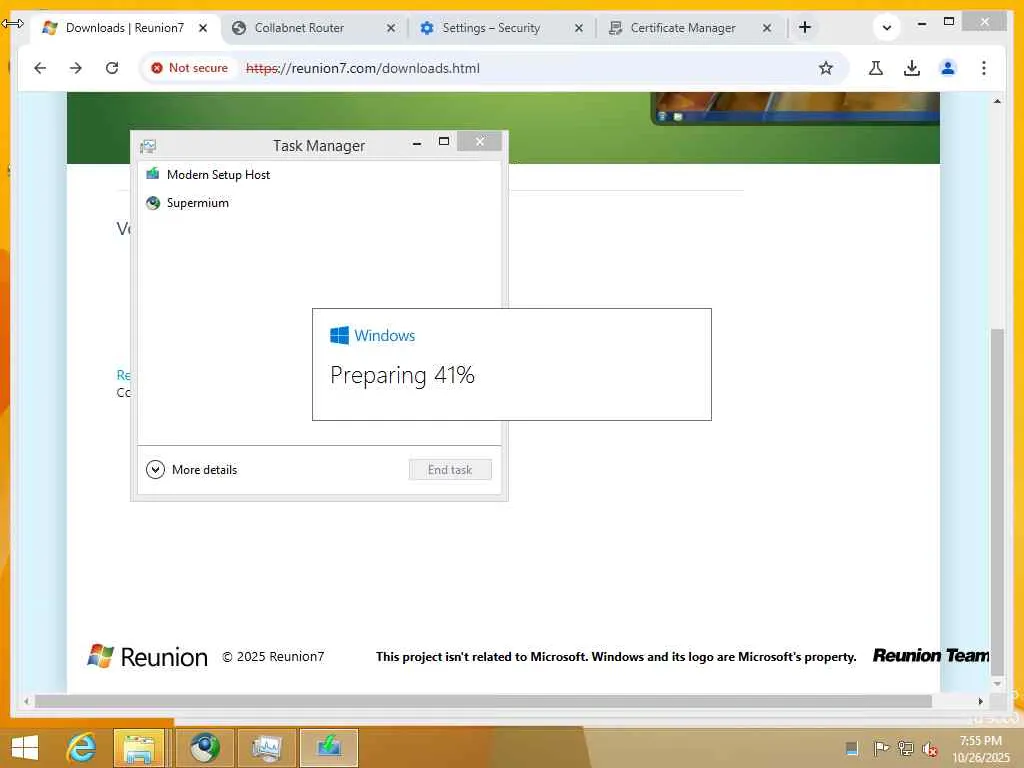Click the horizontal scroll left arrow
The height and width of the screenshot is (768, 1024).
tap(26, 701)
